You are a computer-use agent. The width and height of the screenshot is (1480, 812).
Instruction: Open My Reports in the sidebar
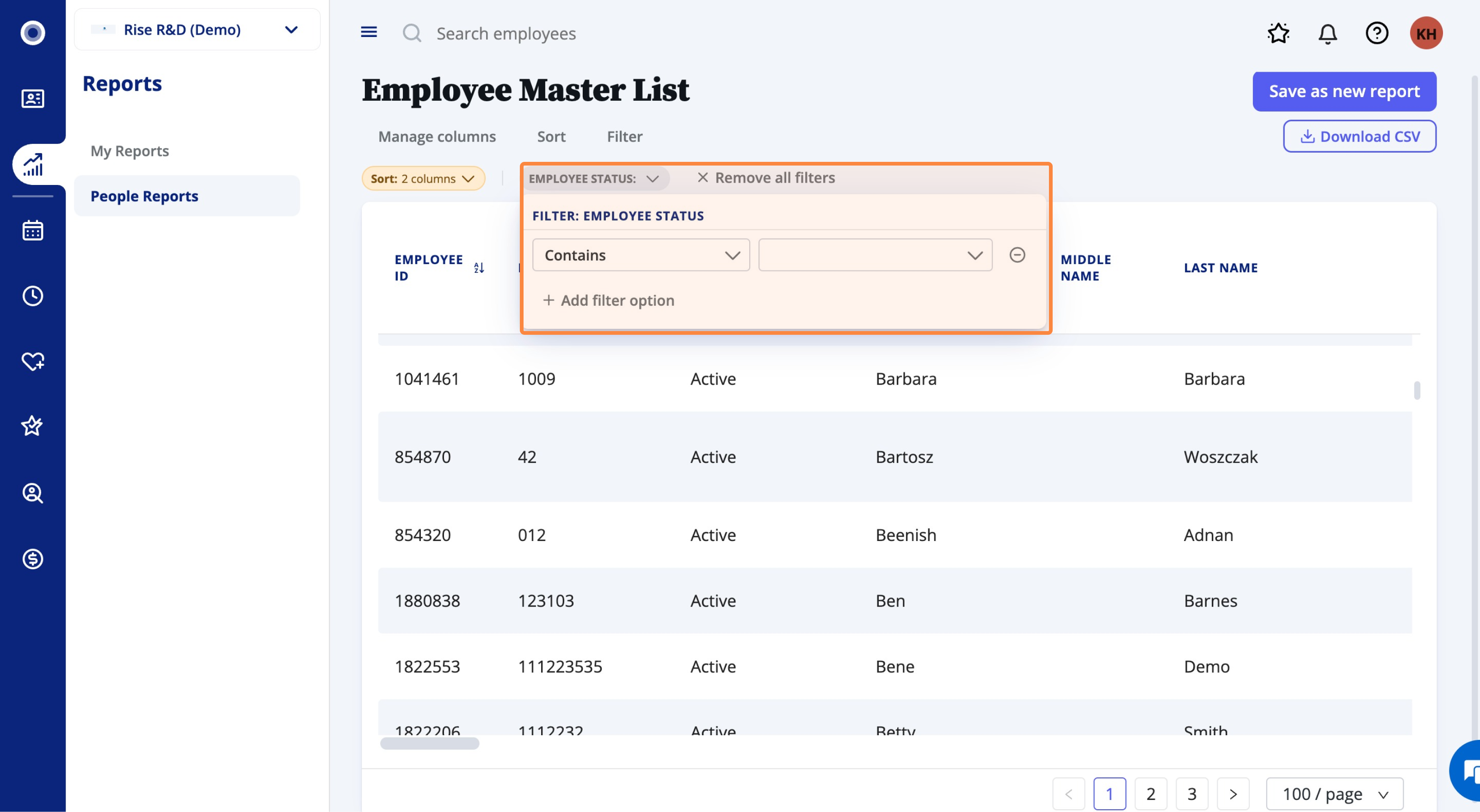pyautogui.click(x=130, y=151)
